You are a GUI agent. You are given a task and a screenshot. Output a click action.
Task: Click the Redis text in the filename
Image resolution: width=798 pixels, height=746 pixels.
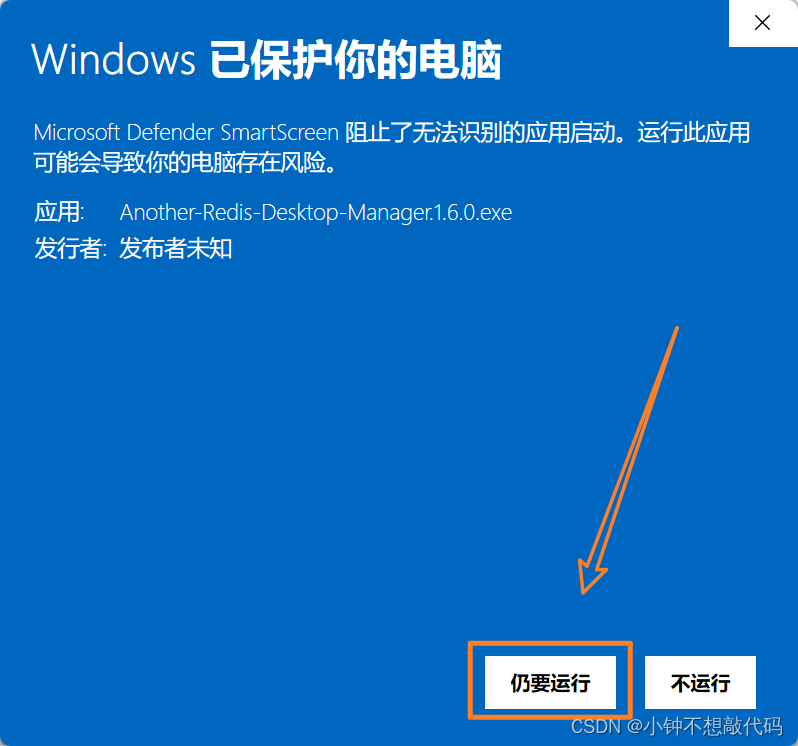pyautogui.click(x=227, y=212)
